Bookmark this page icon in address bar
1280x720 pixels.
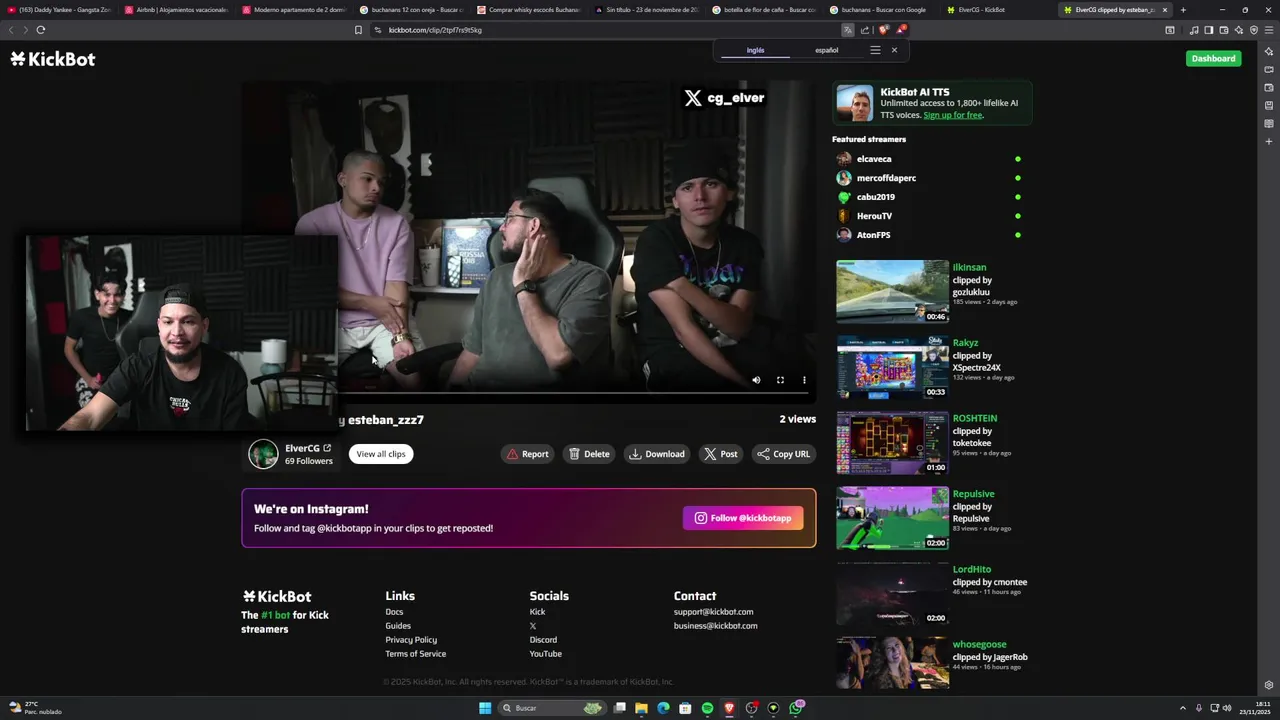(x=358, y=30)
